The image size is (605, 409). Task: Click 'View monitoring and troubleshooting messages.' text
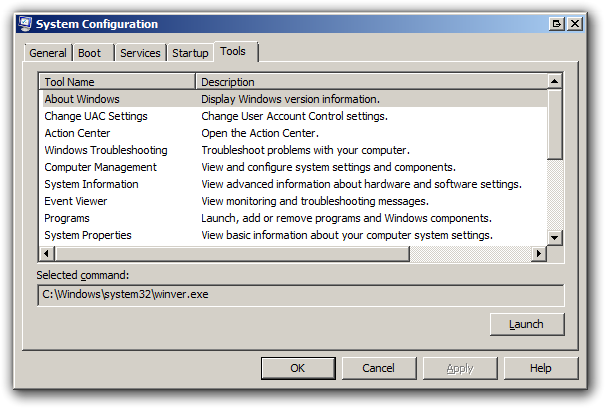(315, 201)
